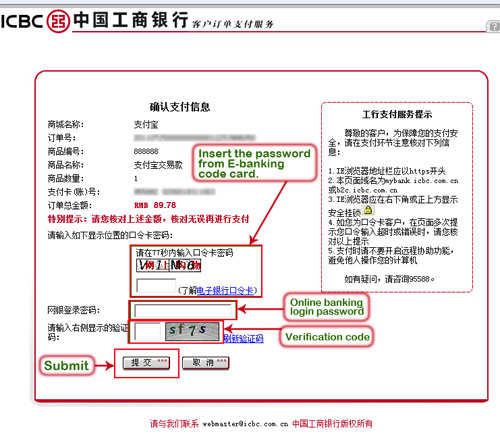Open the help question mark icon

coord(494,26)
